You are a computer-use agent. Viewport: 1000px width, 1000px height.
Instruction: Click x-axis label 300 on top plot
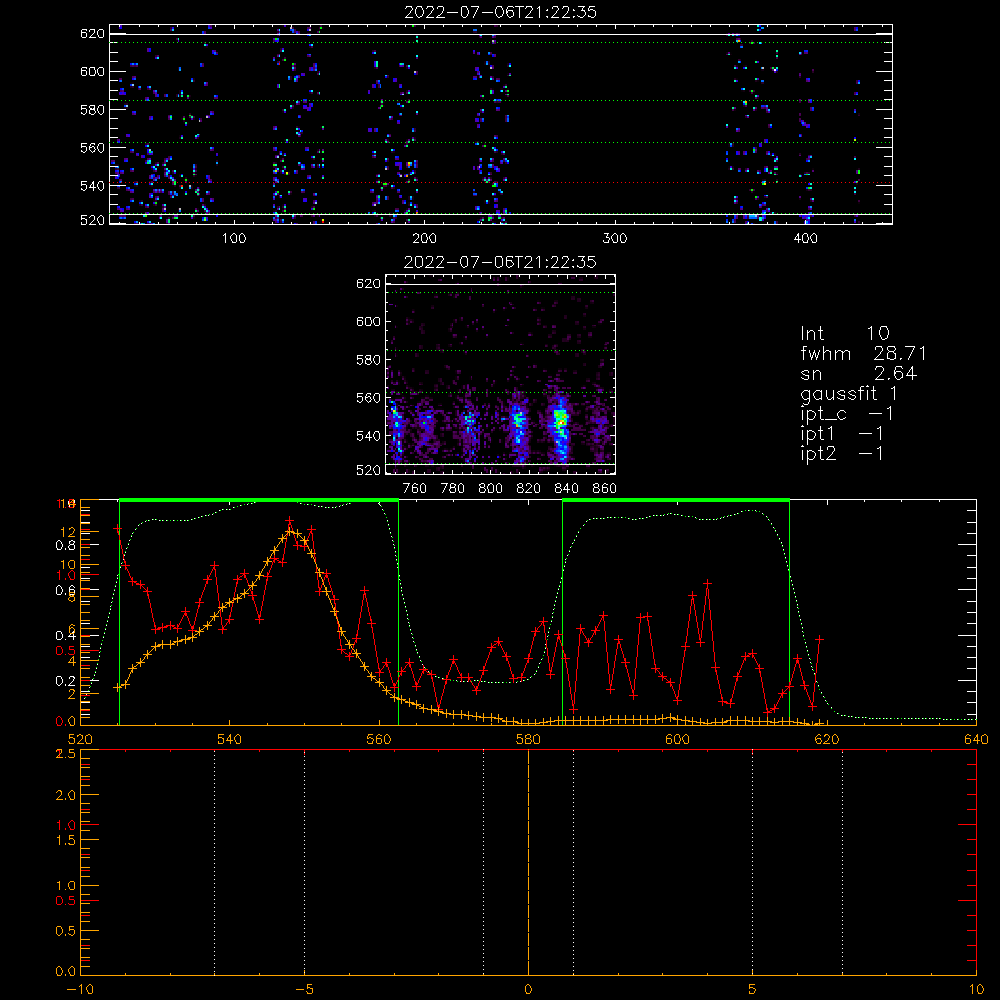[615, 239]
